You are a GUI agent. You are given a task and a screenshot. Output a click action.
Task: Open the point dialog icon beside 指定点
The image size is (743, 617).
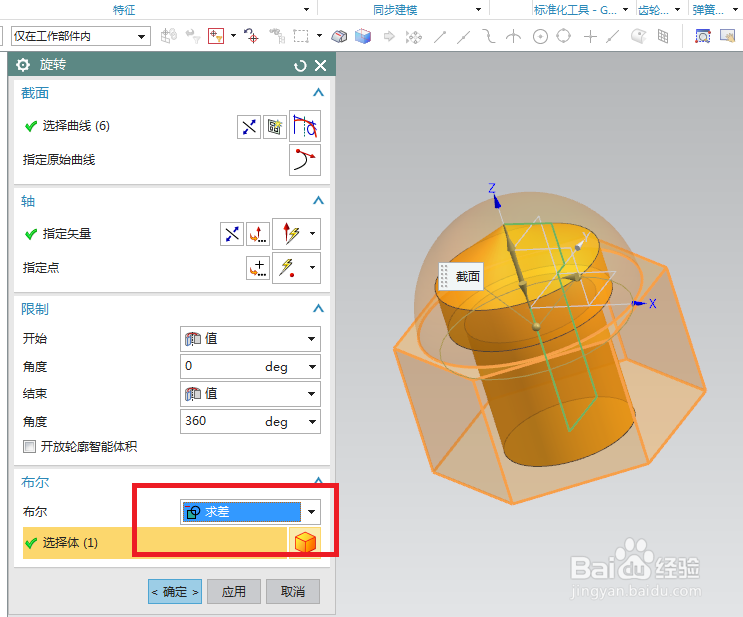(x=258, y=268)
